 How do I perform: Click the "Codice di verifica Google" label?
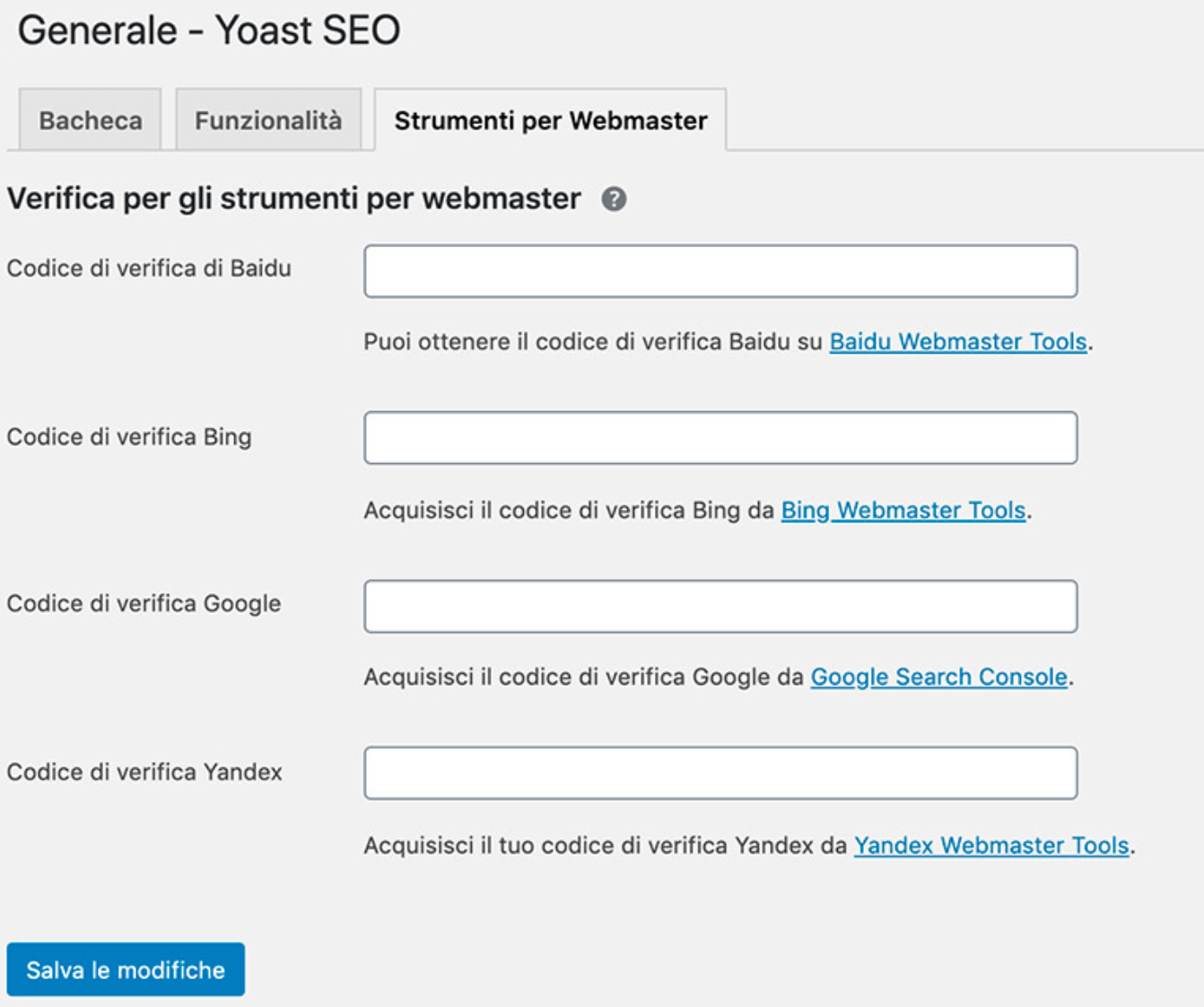pyautogui.click(x=144, y=603)
